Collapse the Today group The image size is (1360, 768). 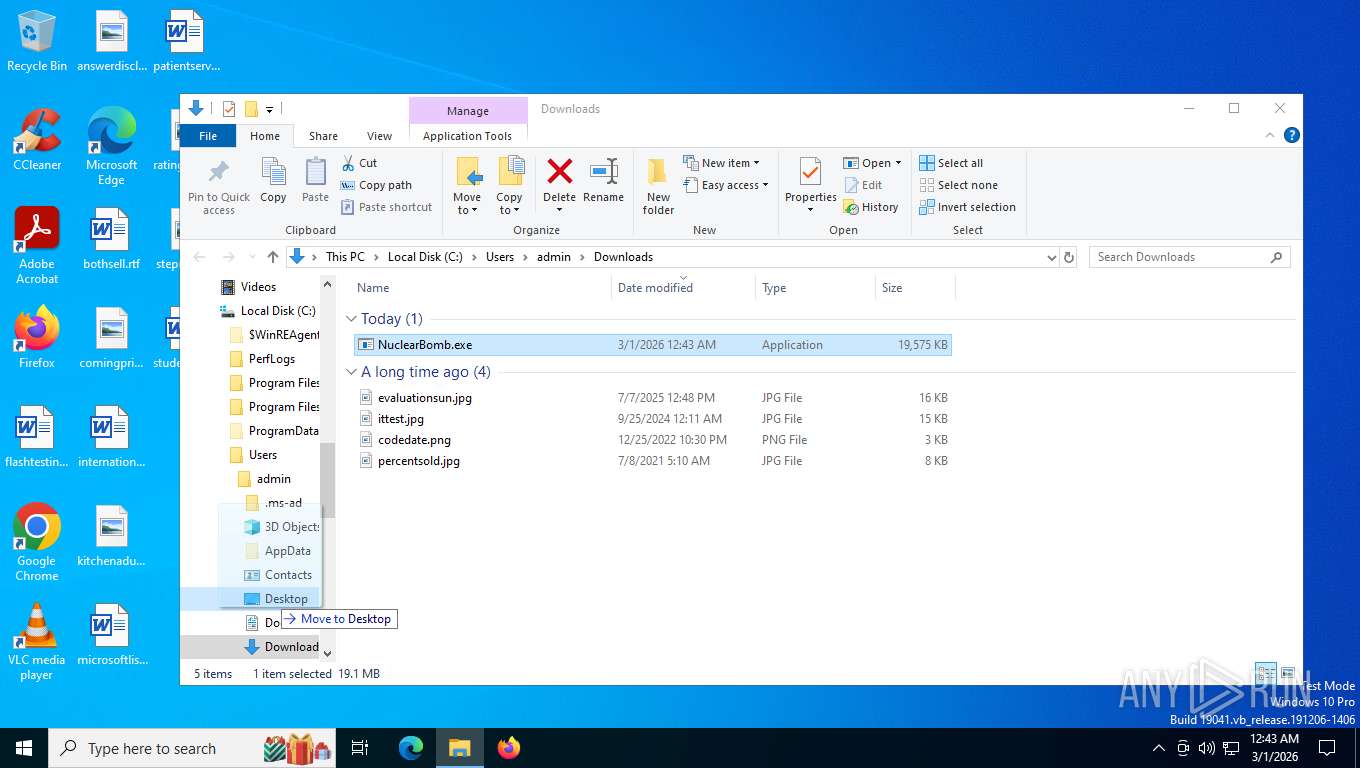click(351, 319)
